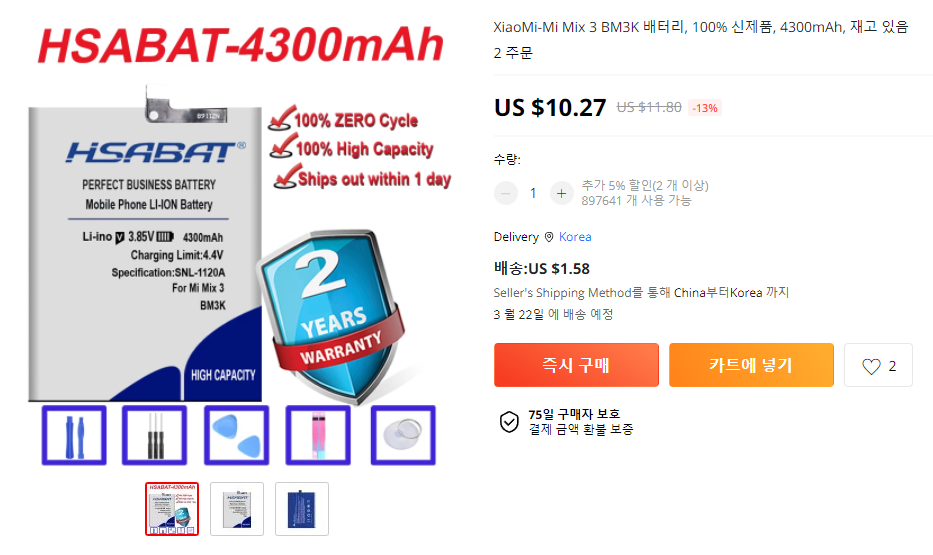
Task: Click the orange-red 즉시 구매 button
Action: (x=576, y=365)
